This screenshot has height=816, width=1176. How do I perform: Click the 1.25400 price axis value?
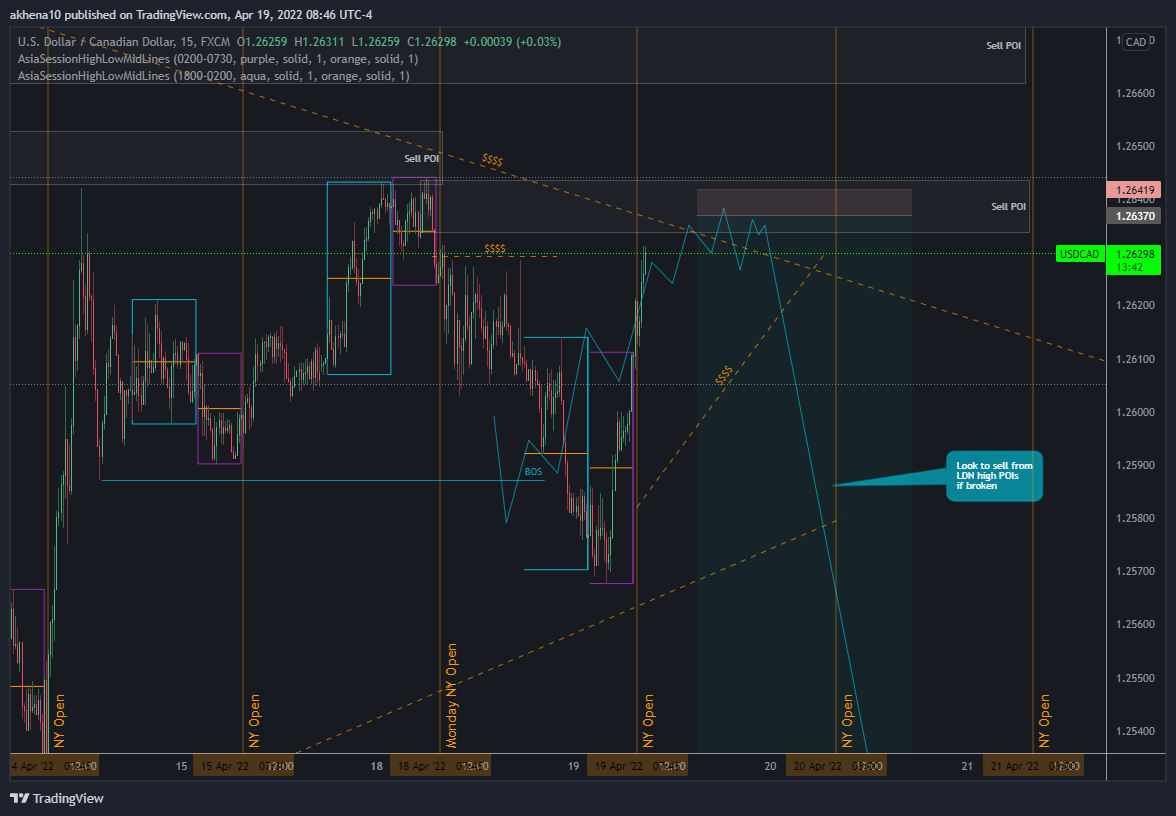(x=1135, y=731)
